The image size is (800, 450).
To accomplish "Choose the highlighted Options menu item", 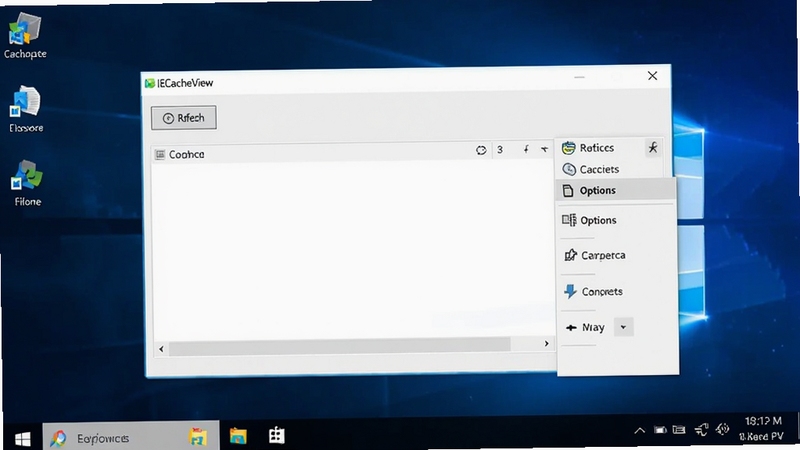I will [x=615, y=190].
